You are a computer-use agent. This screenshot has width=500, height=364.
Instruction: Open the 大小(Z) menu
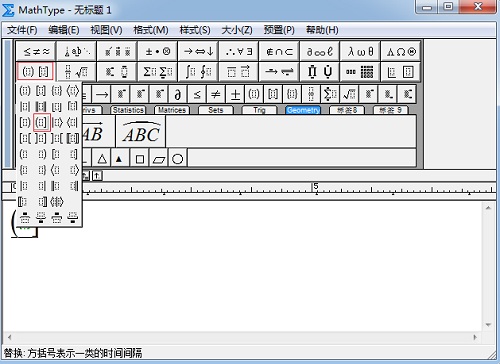pos(237,30)
